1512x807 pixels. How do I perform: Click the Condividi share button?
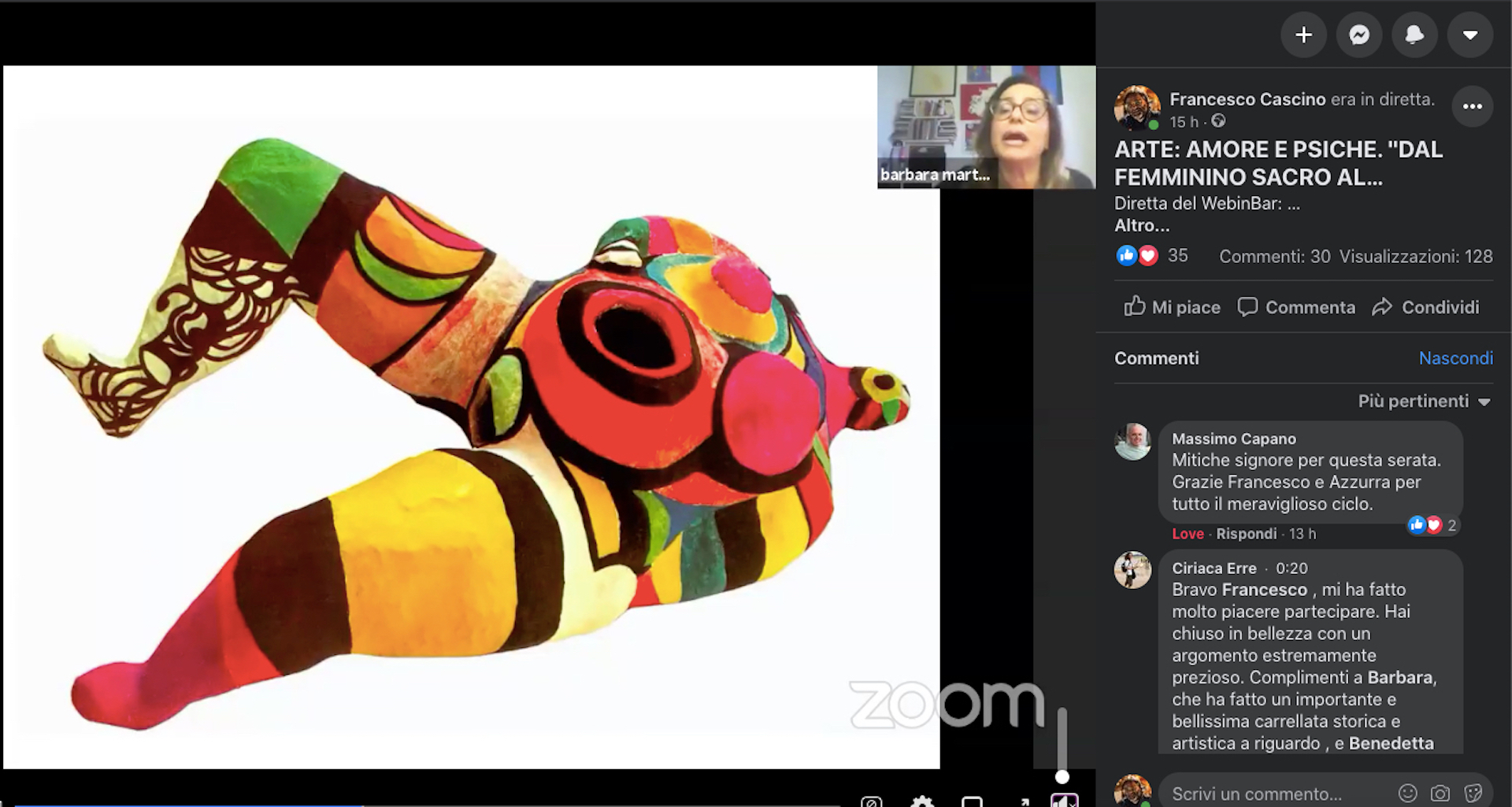1425,307
